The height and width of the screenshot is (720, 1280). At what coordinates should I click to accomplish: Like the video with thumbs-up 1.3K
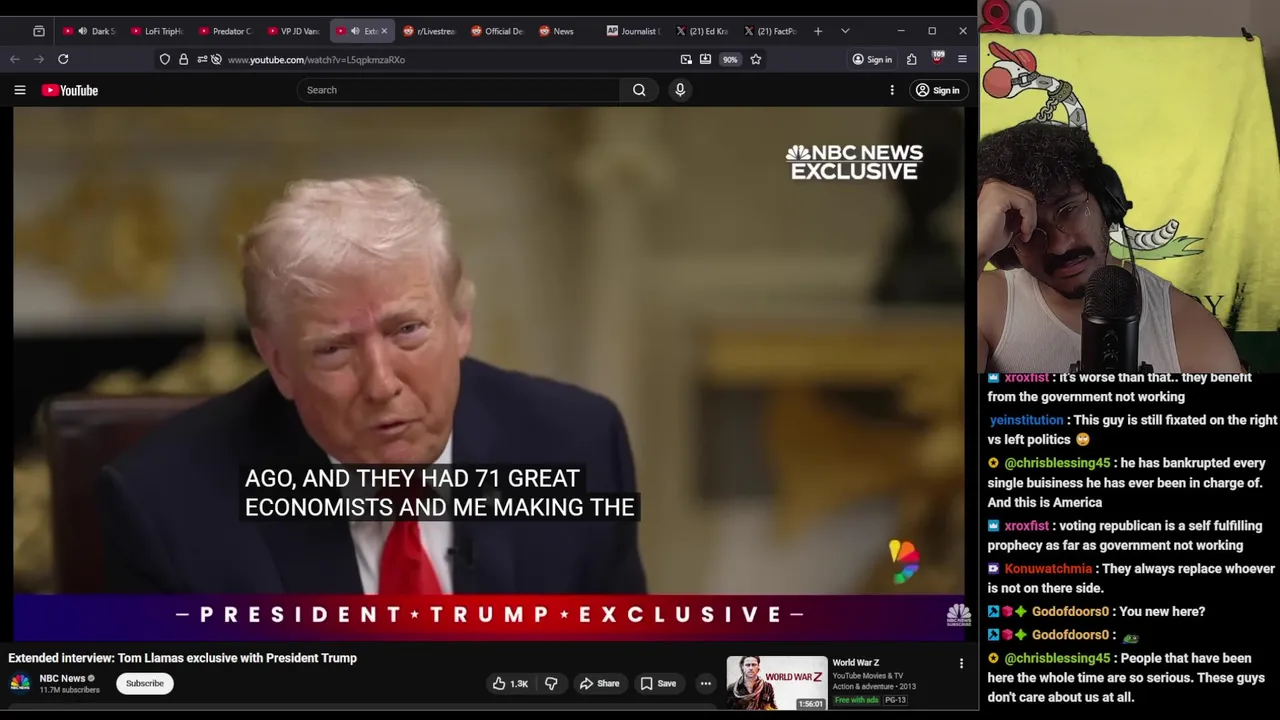point(510,683)
